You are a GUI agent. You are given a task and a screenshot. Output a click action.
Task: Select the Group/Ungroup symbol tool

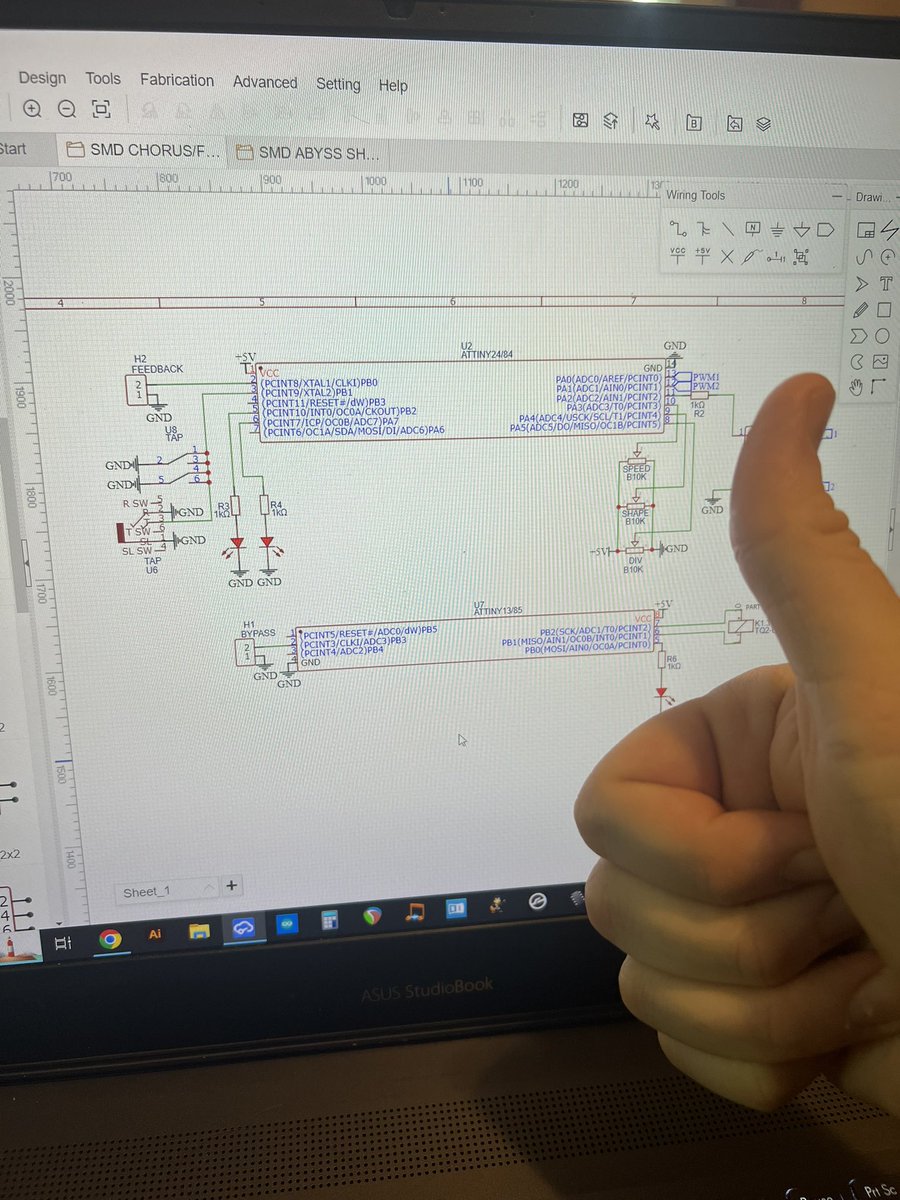[801, 257]
